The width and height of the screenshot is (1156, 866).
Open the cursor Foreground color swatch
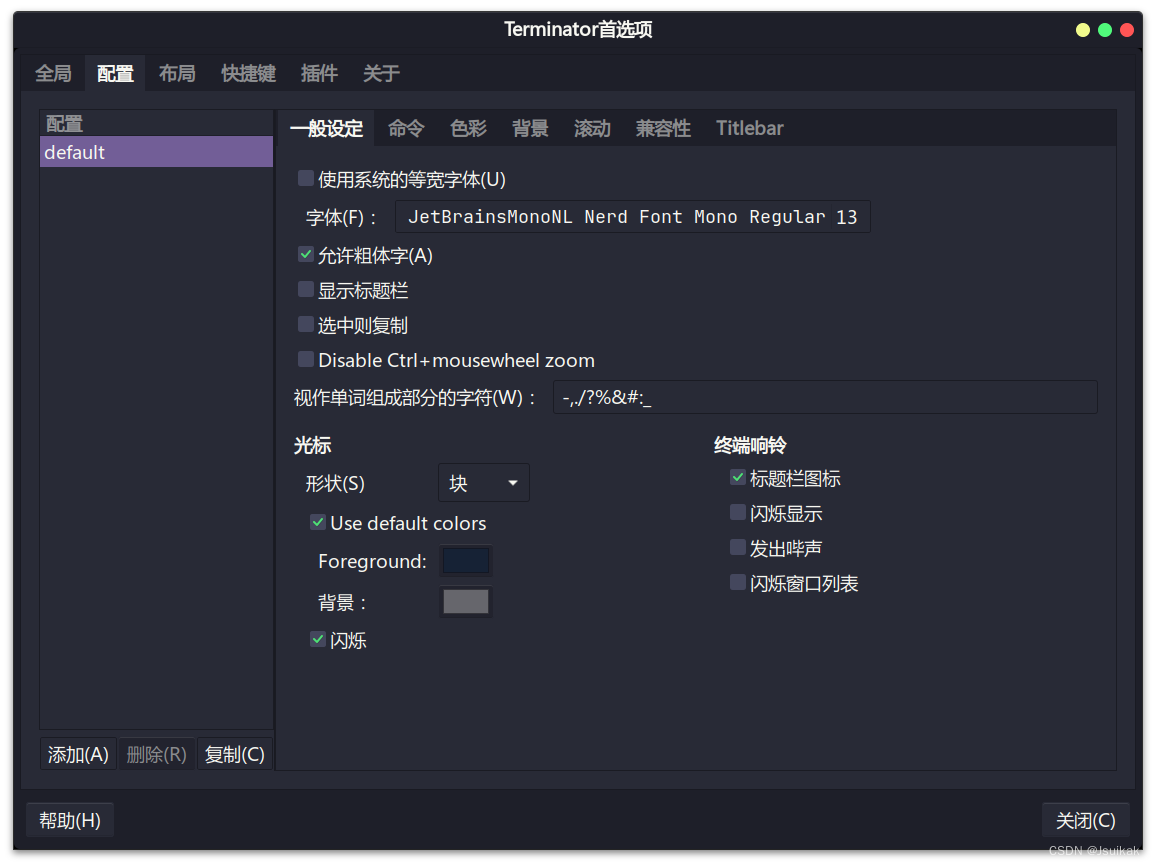coord(465,561)
